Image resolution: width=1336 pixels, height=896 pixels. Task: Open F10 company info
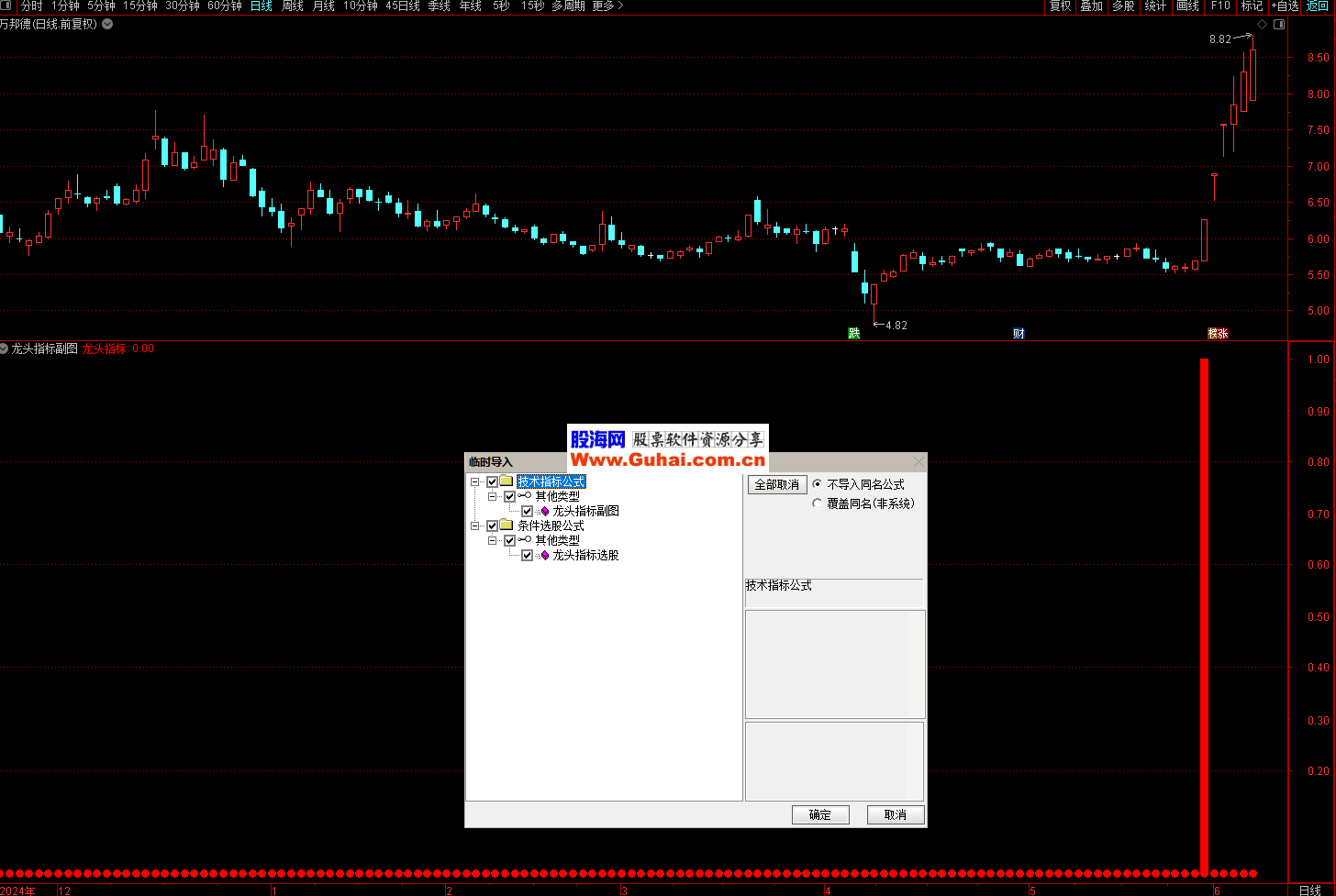pos(1220,6)
